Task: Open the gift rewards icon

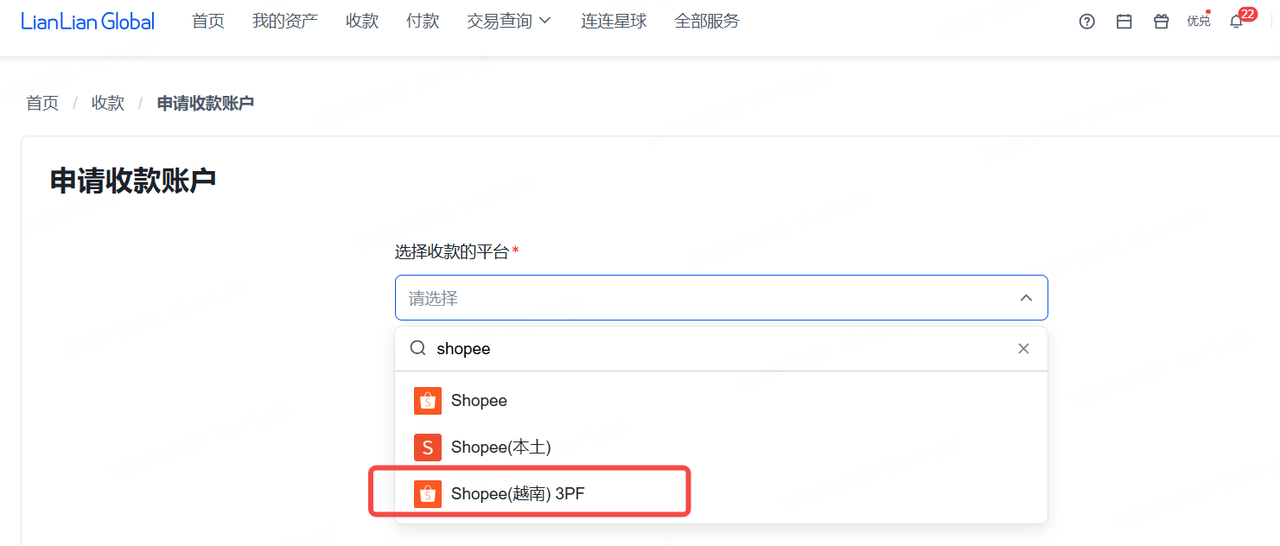Action: pyautogui.click(x=1161, y=22)
